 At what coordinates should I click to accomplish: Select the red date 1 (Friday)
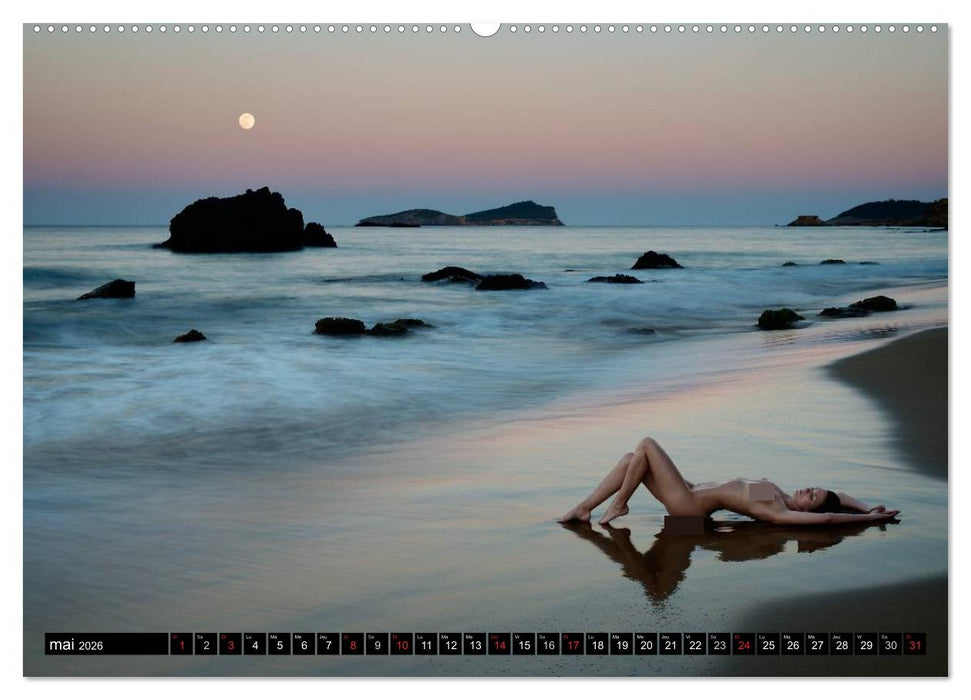[184, 646]
